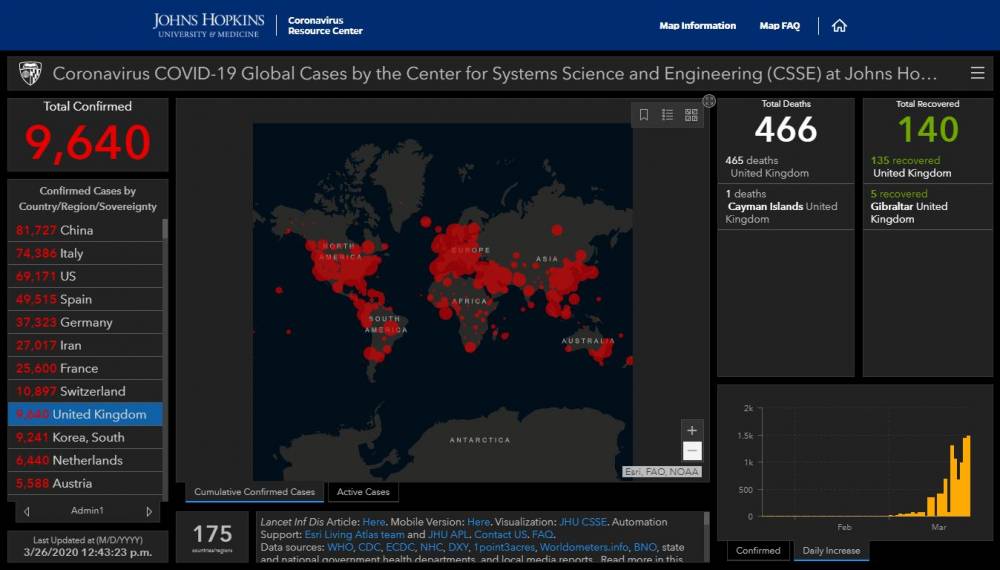Click the Johns Hopkins shield logo

click(29, 73)
